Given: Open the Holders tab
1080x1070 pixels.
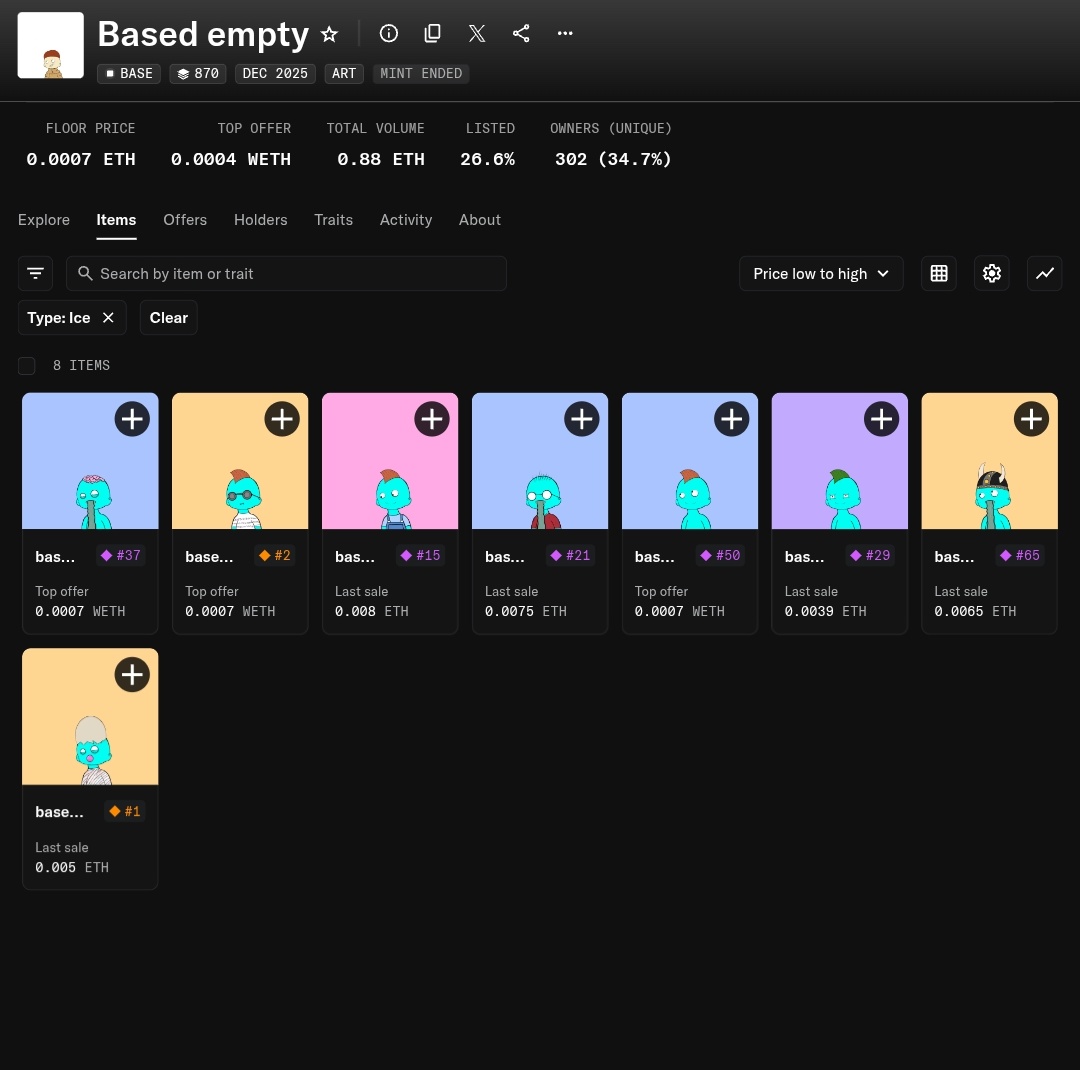Looking at the screenshot, I should click(x=260, y=220).
